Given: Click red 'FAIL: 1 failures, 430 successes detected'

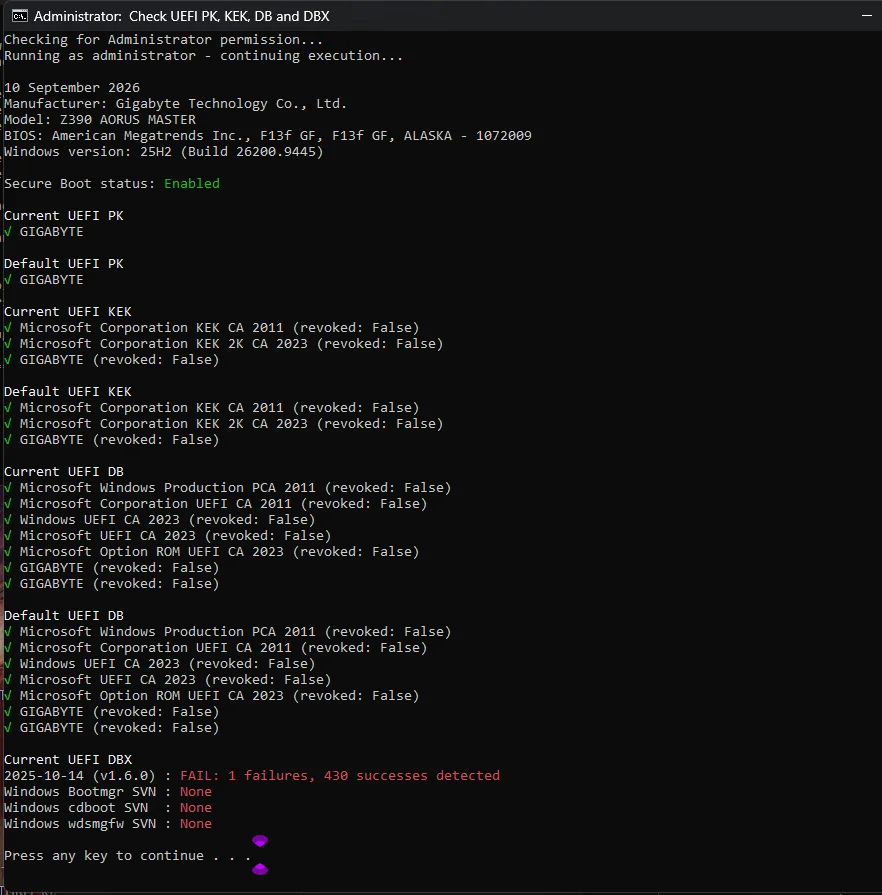Looking at the screenshot, I should point(340,775).
